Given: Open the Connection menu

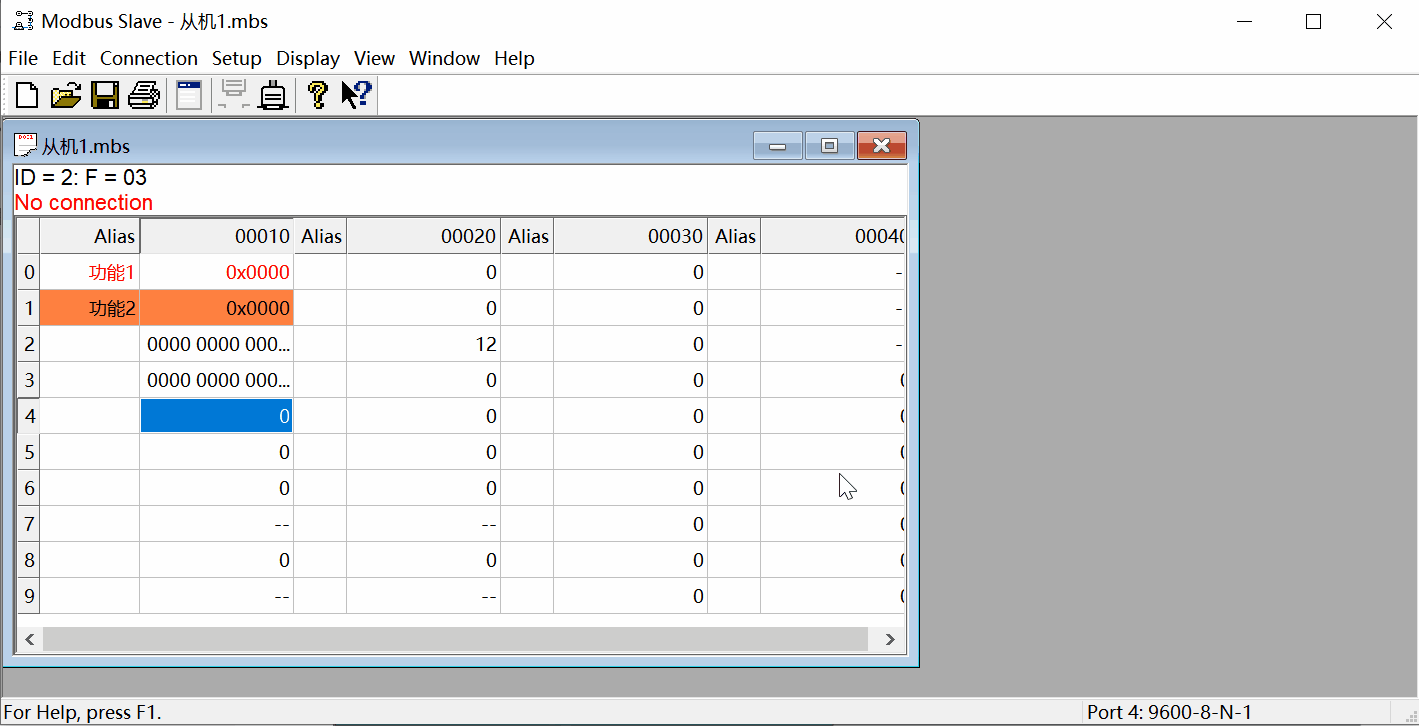Looking at the screenshot, I should (x=149, y=58).
